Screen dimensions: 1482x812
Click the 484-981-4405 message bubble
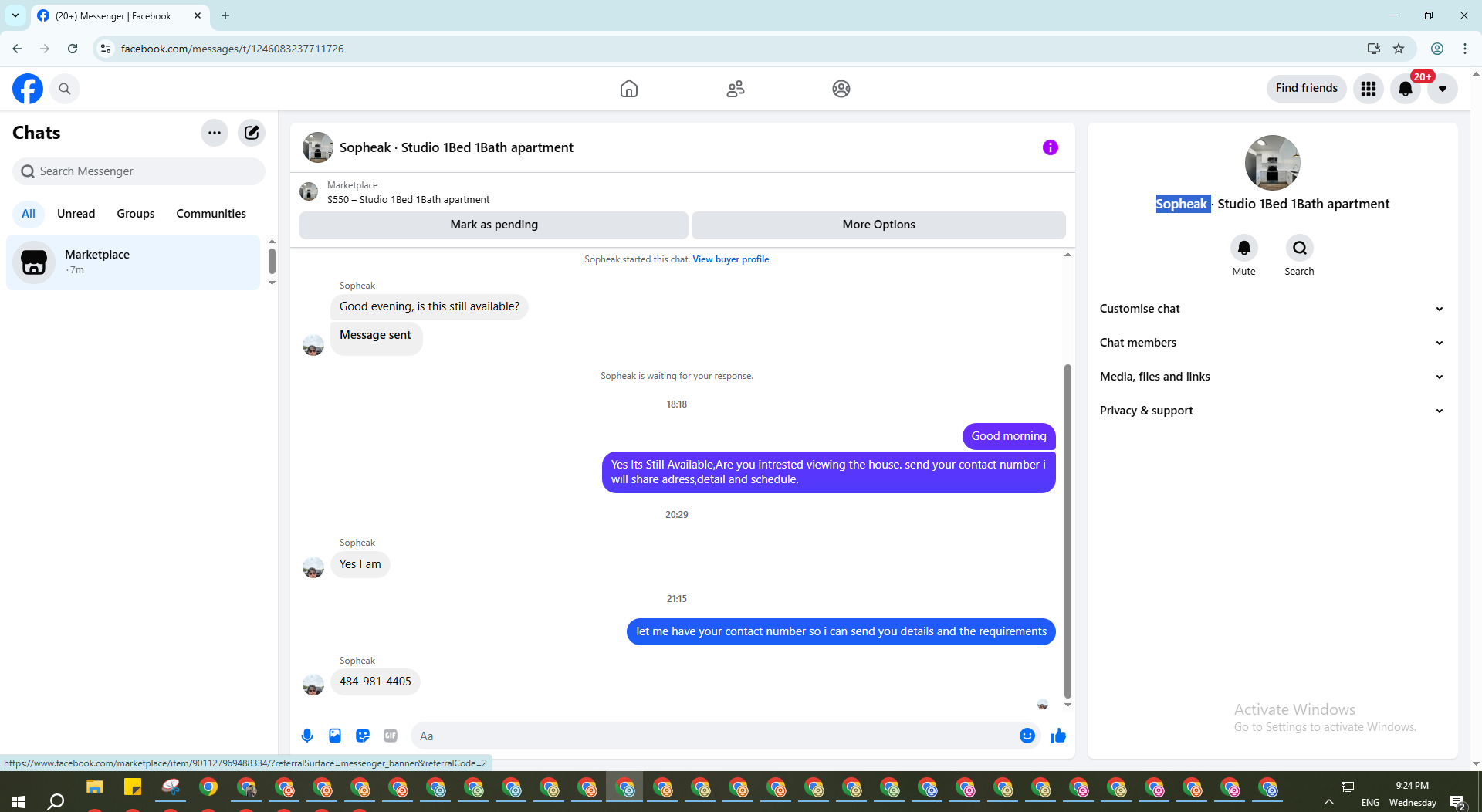(375, 682)
